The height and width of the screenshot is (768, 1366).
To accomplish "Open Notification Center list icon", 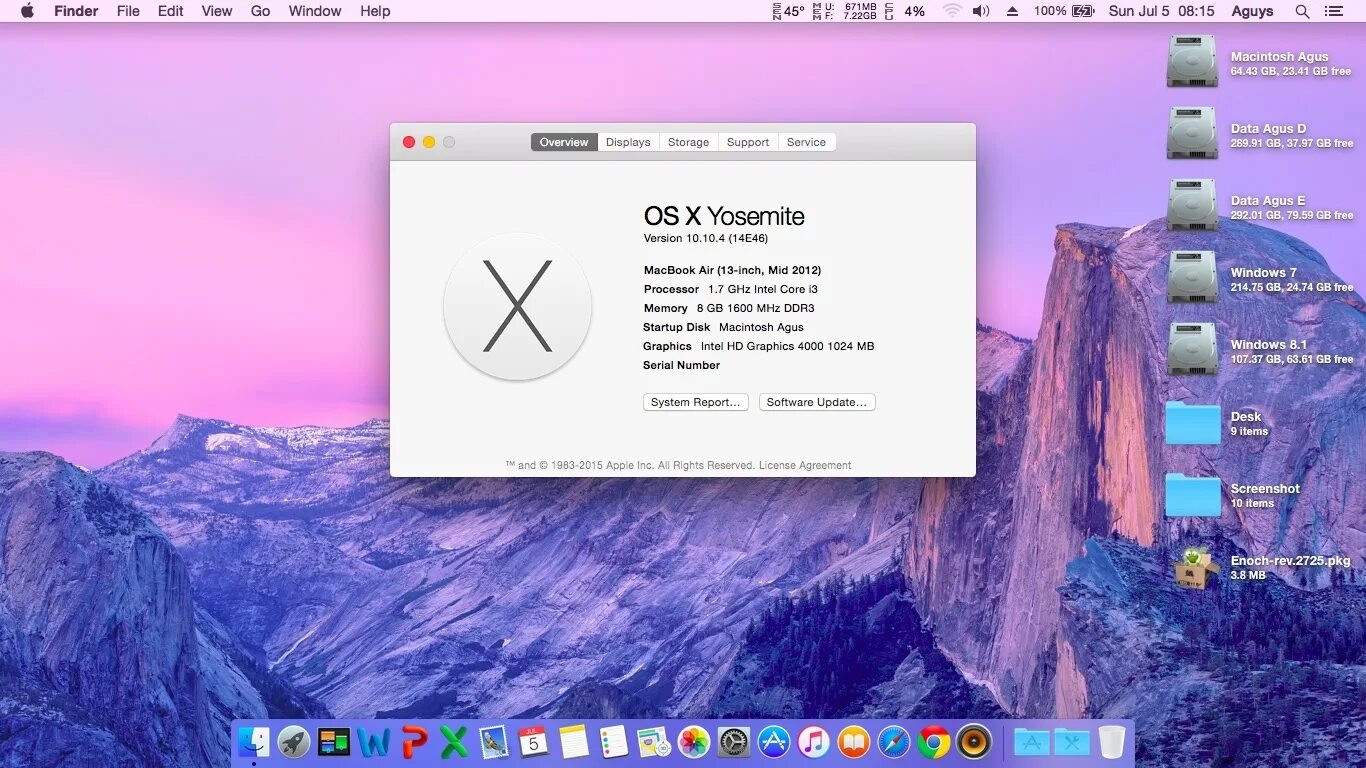I will click(x=1333, y=11).
